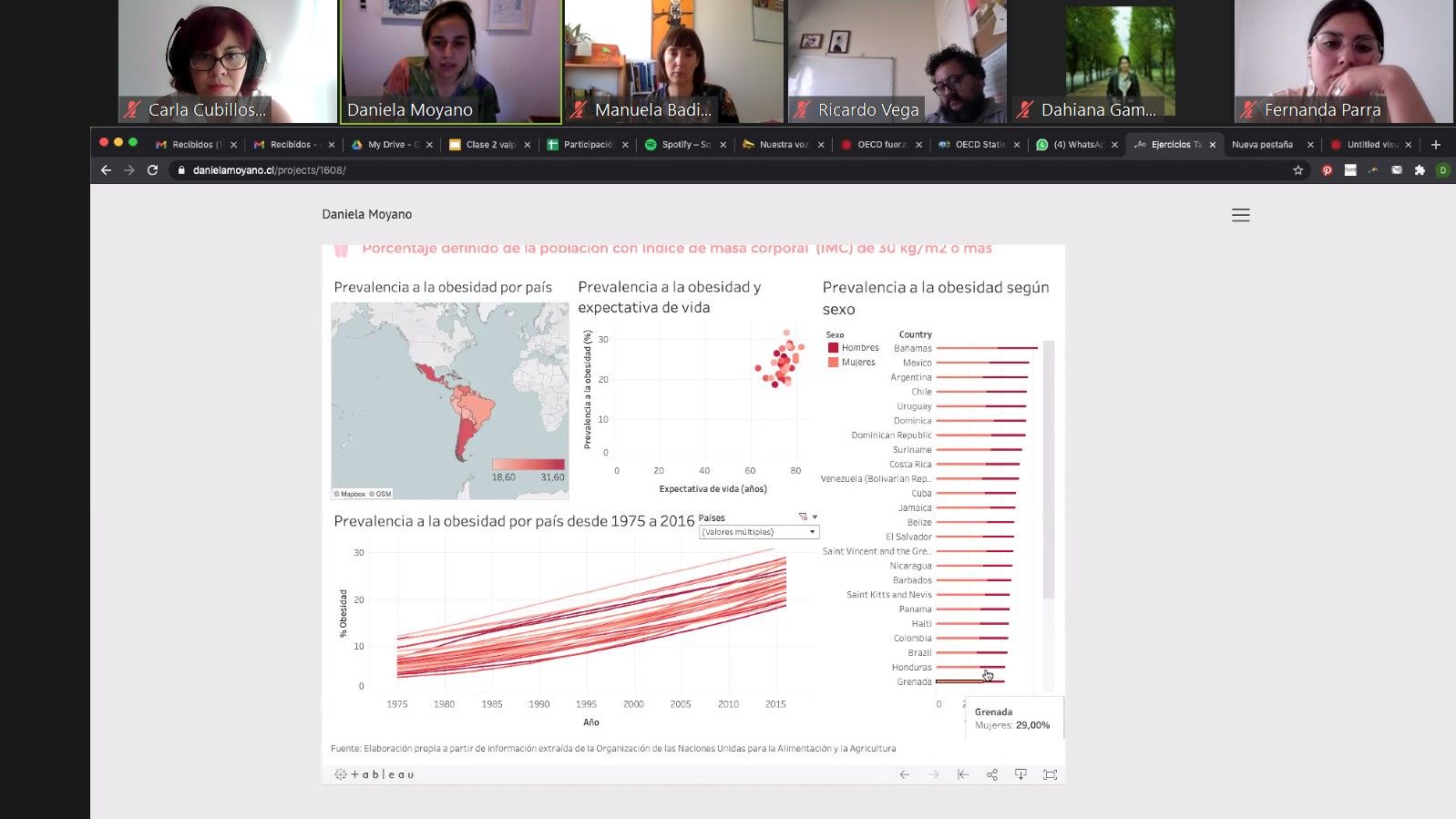Image resolution: width=1456 pixels, height=819 pixels.
Task: Clear the Países filter icon
Action: 803,517
